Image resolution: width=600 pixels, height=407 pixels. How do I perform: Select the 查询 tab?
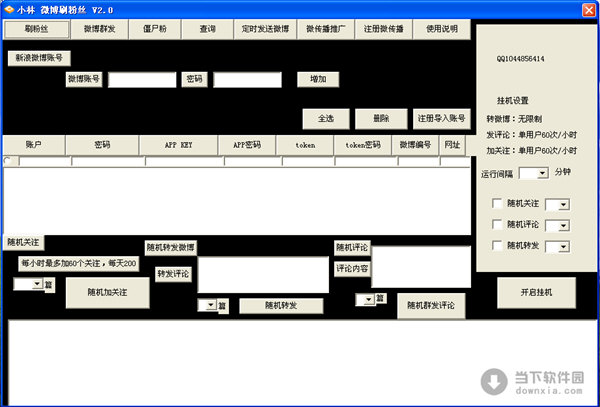coord(207,29)
